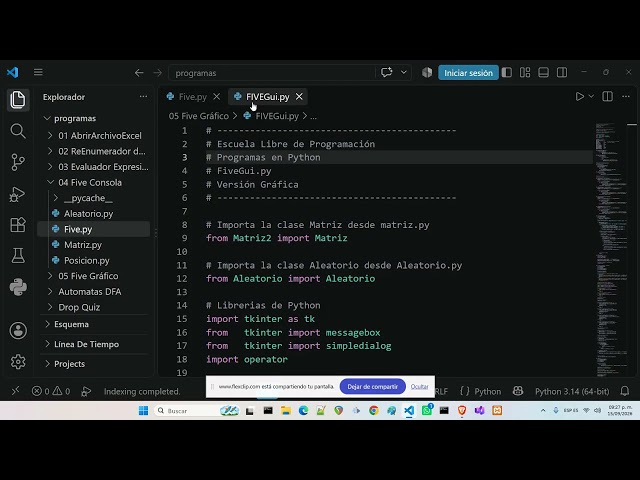Image resolution: width=640 pixels, height=480 pixels.
Task: Open the Accounts menu in activity bar
Action: tap(18, 331)
